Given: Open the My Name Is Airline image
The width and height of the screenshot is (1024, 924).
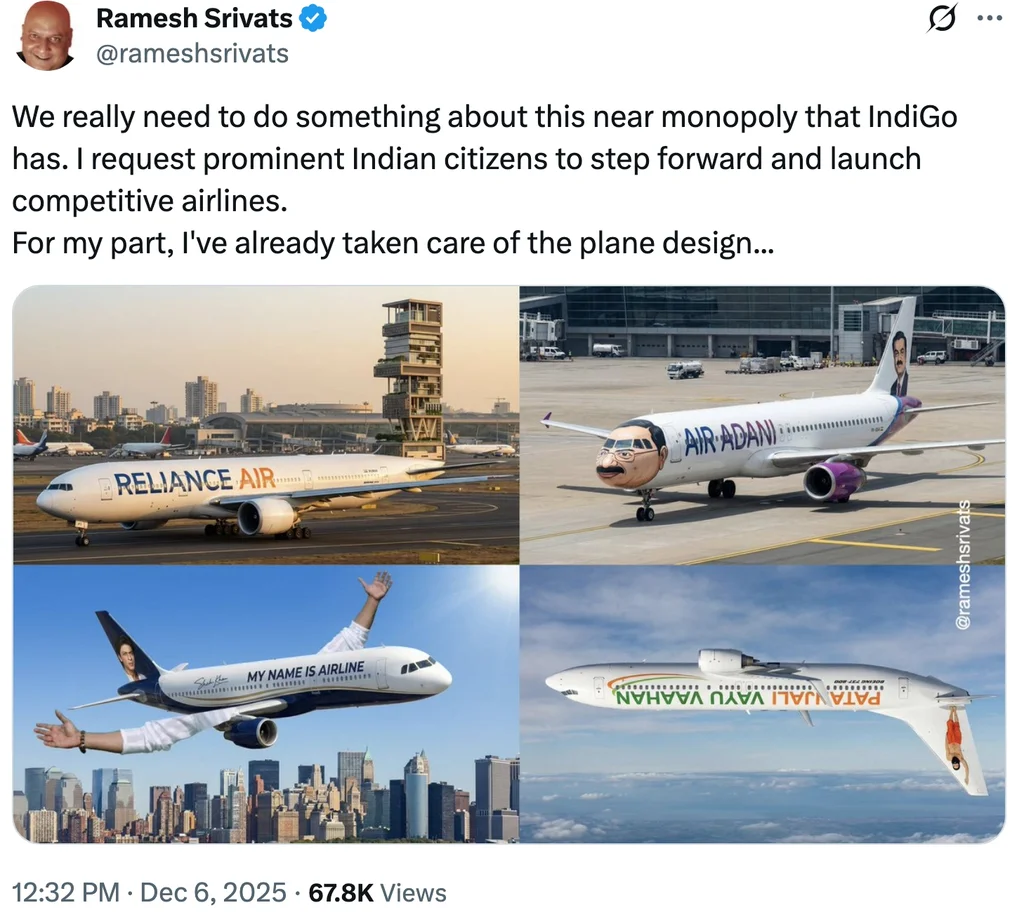Looking at the screenshot, I should pyautogui.click(x=266, y=704).
